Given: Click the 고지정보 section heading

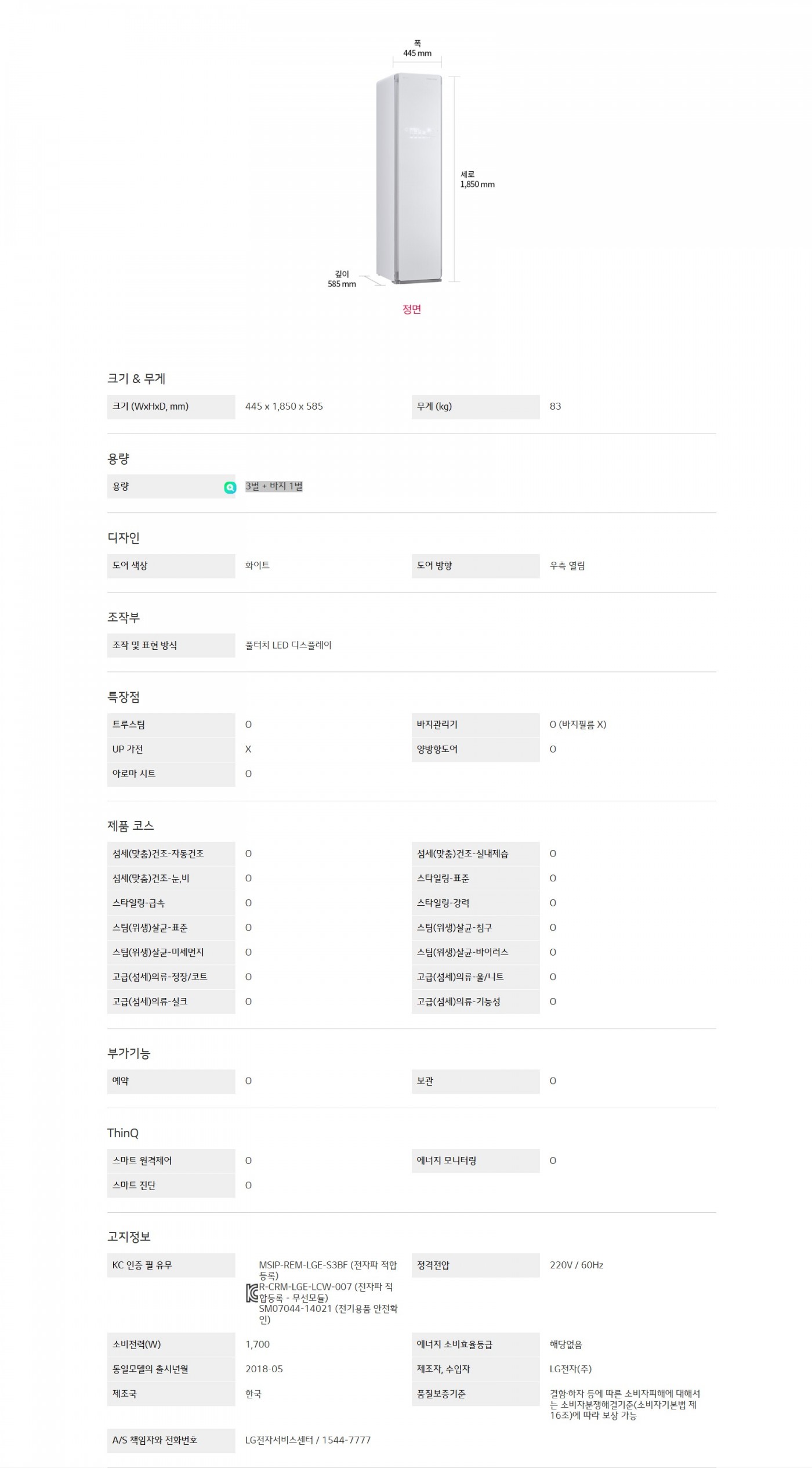Looking at the screenshot, I should click(x=129, y=1236).
